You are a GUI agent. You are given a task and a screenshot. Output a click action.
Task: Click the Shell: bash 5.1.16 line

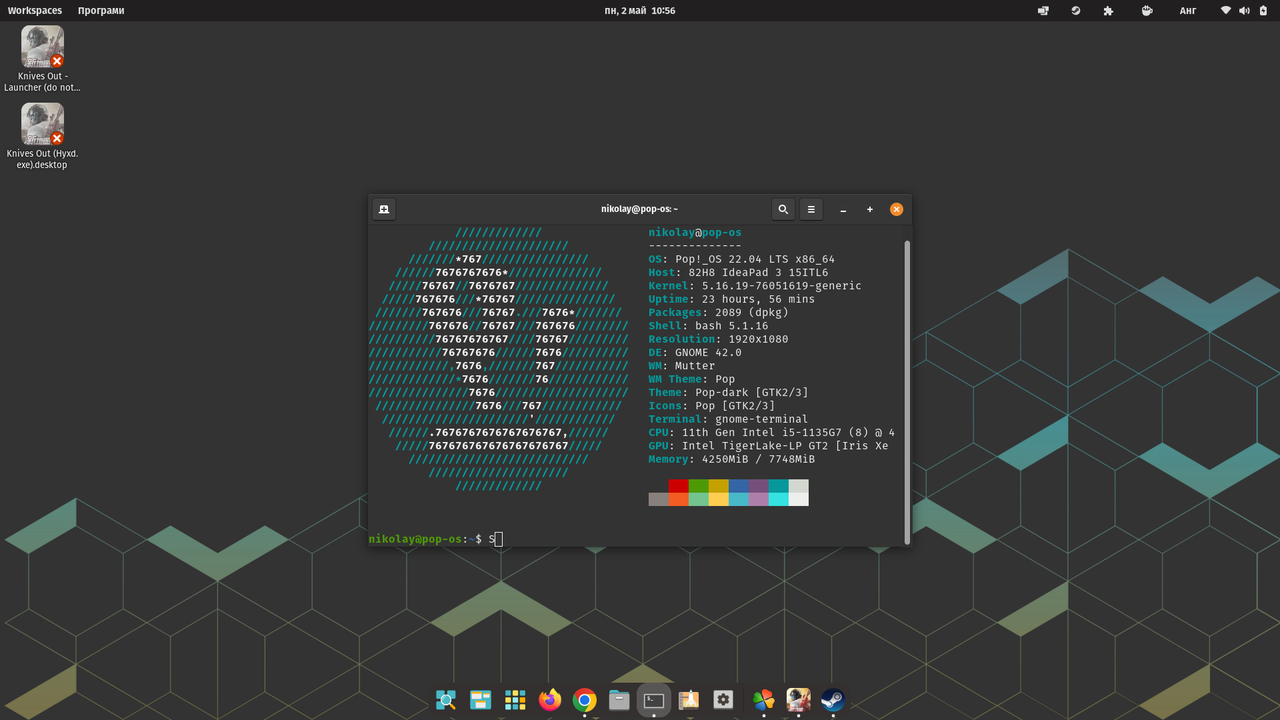[x=708, y=326]
